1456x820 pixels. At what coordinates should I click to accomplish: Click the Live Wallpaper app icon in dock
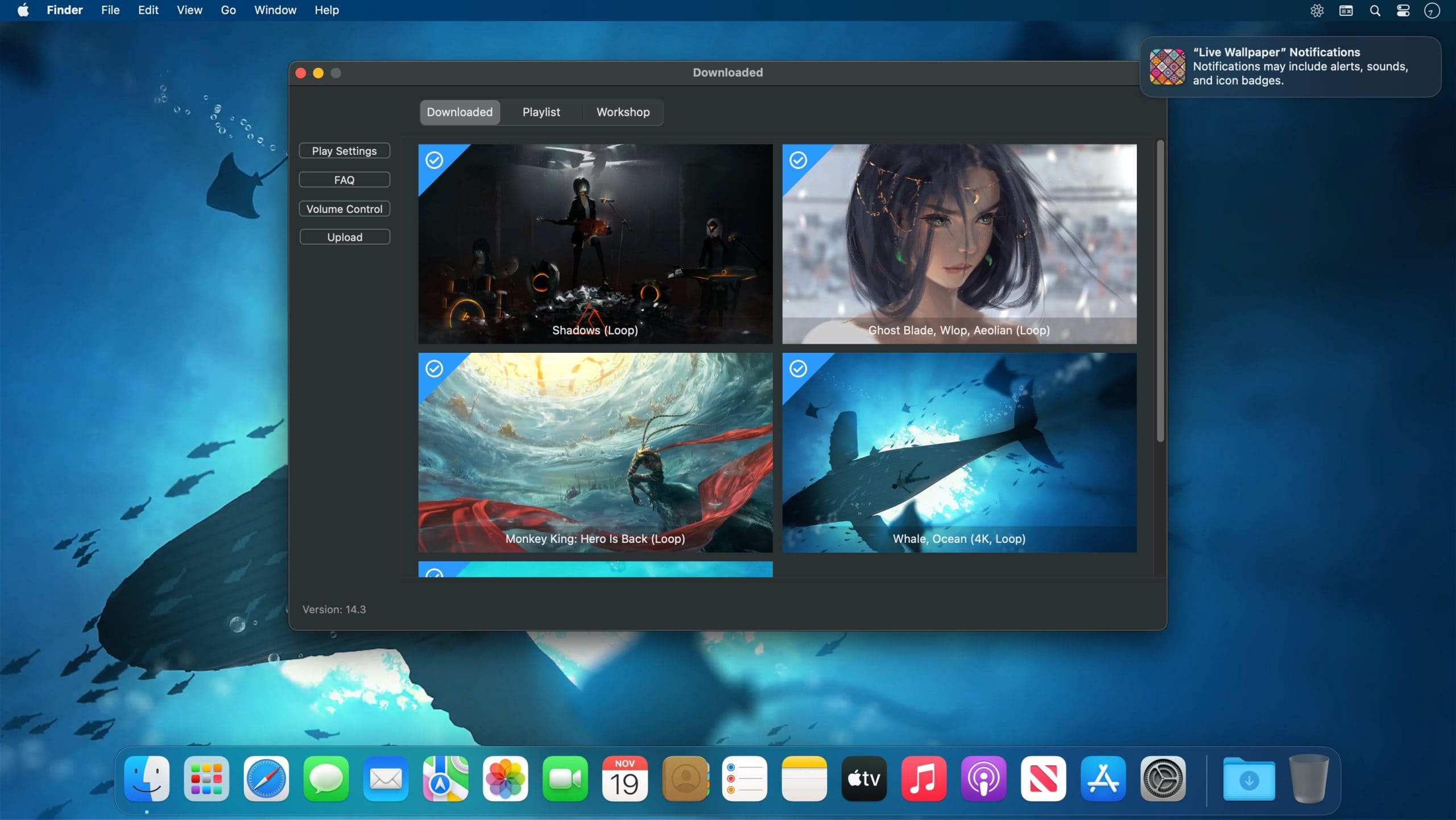(x=1166, y=65)
